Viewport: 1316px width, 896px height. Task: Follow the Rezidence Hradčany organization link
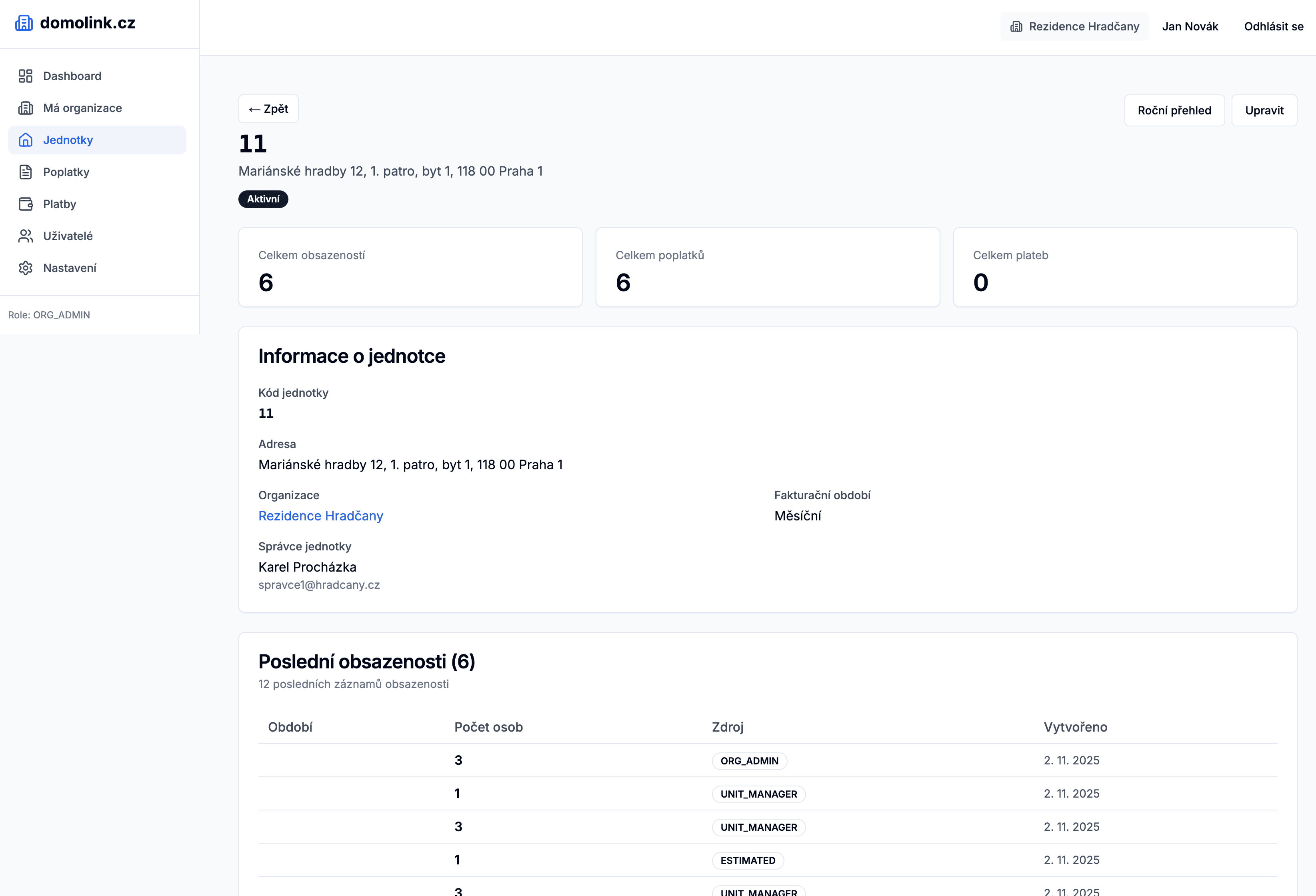pos(320,516)
